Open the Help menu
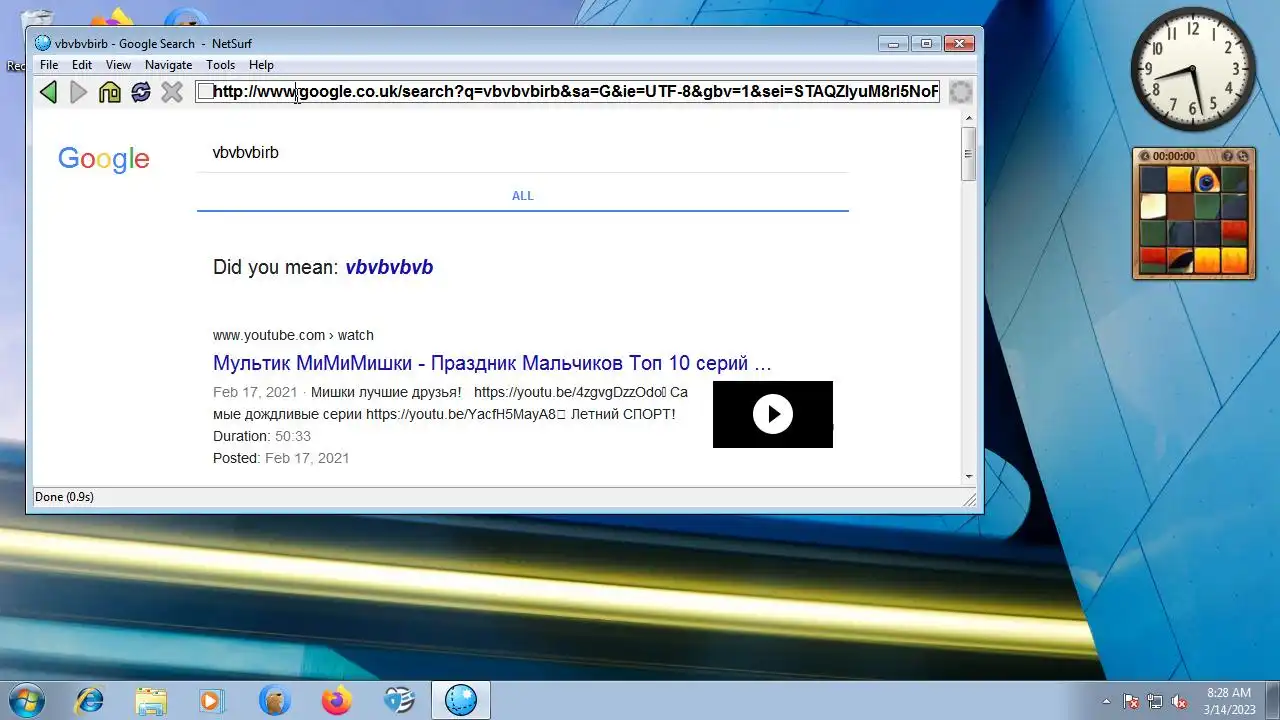 261,65
